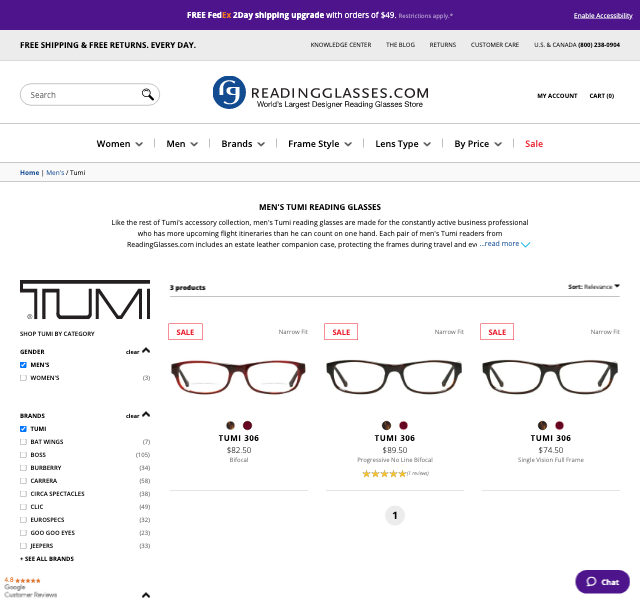This screenshot has width=640, height=600.
Task: Check the Women's gender filter
Action: [23, 378]
